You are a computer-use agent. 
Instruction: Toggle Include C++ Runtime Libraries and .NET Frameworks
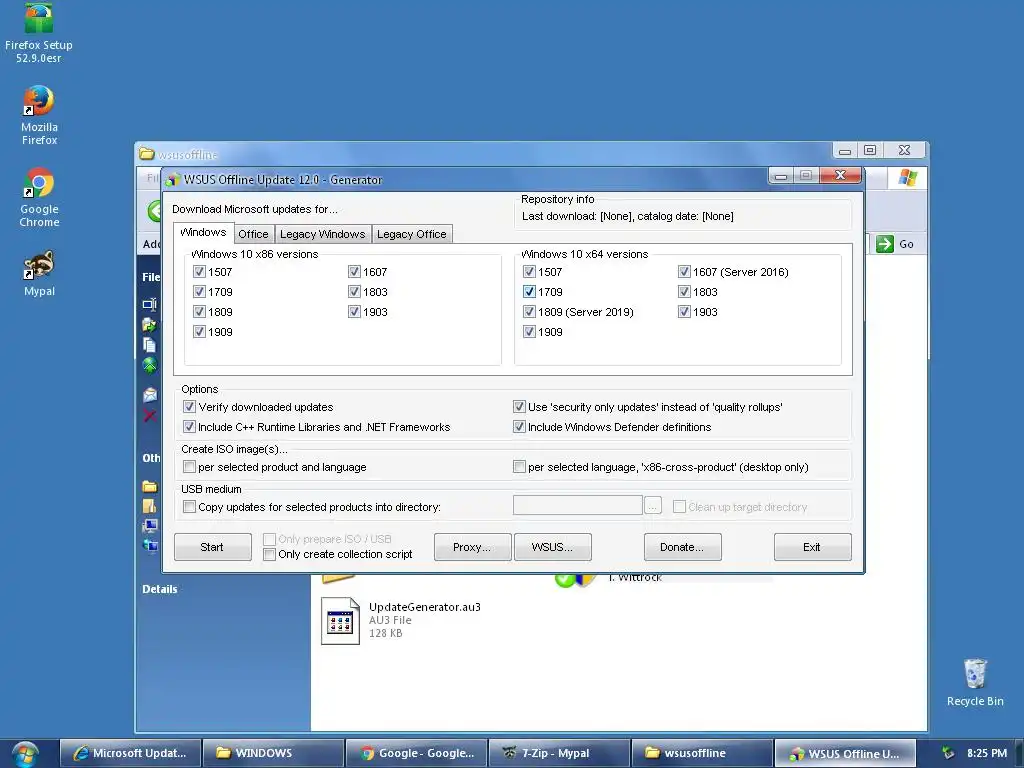(x=189, y=427)
